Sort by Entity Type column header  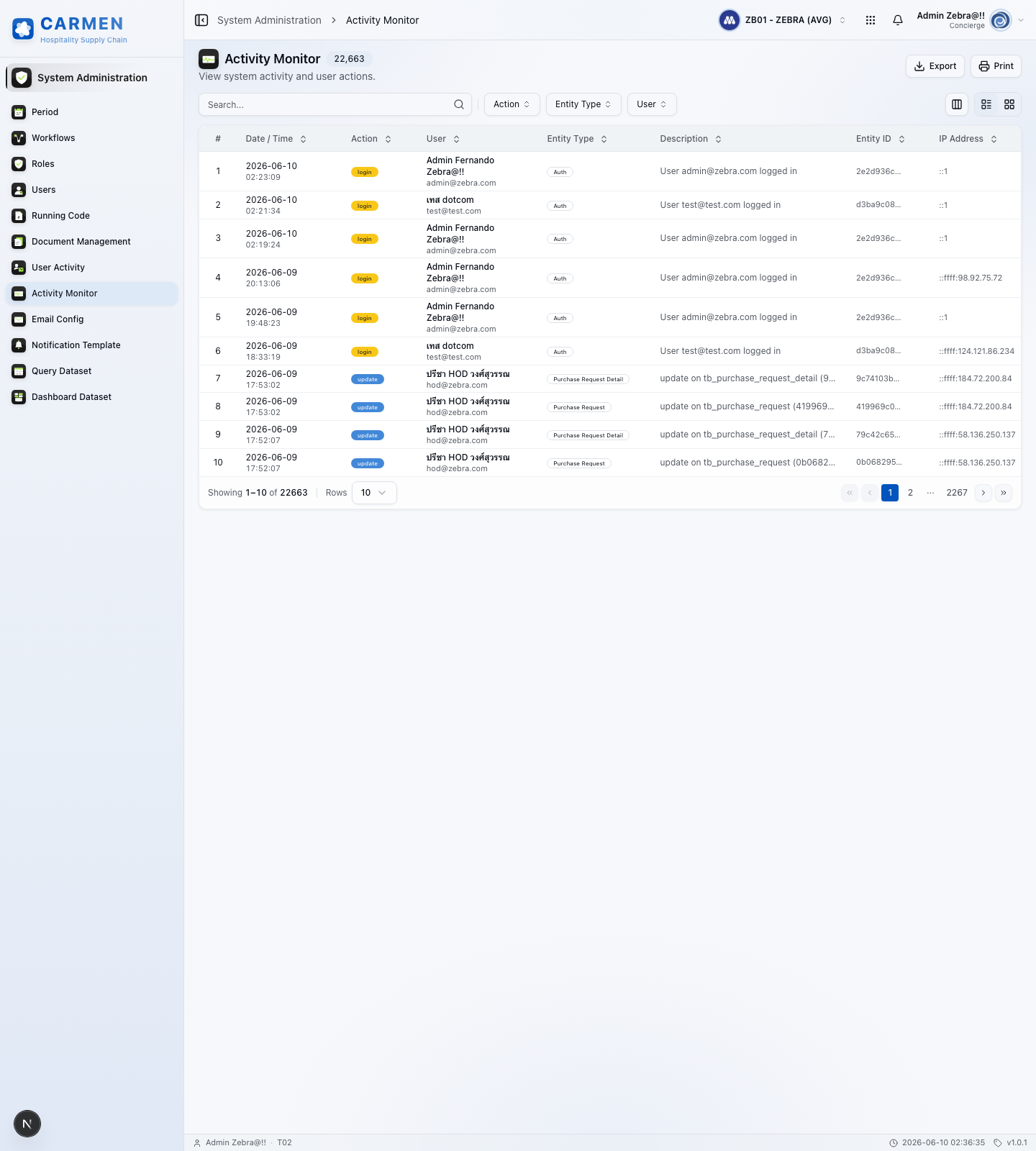[x=577, y=139]
